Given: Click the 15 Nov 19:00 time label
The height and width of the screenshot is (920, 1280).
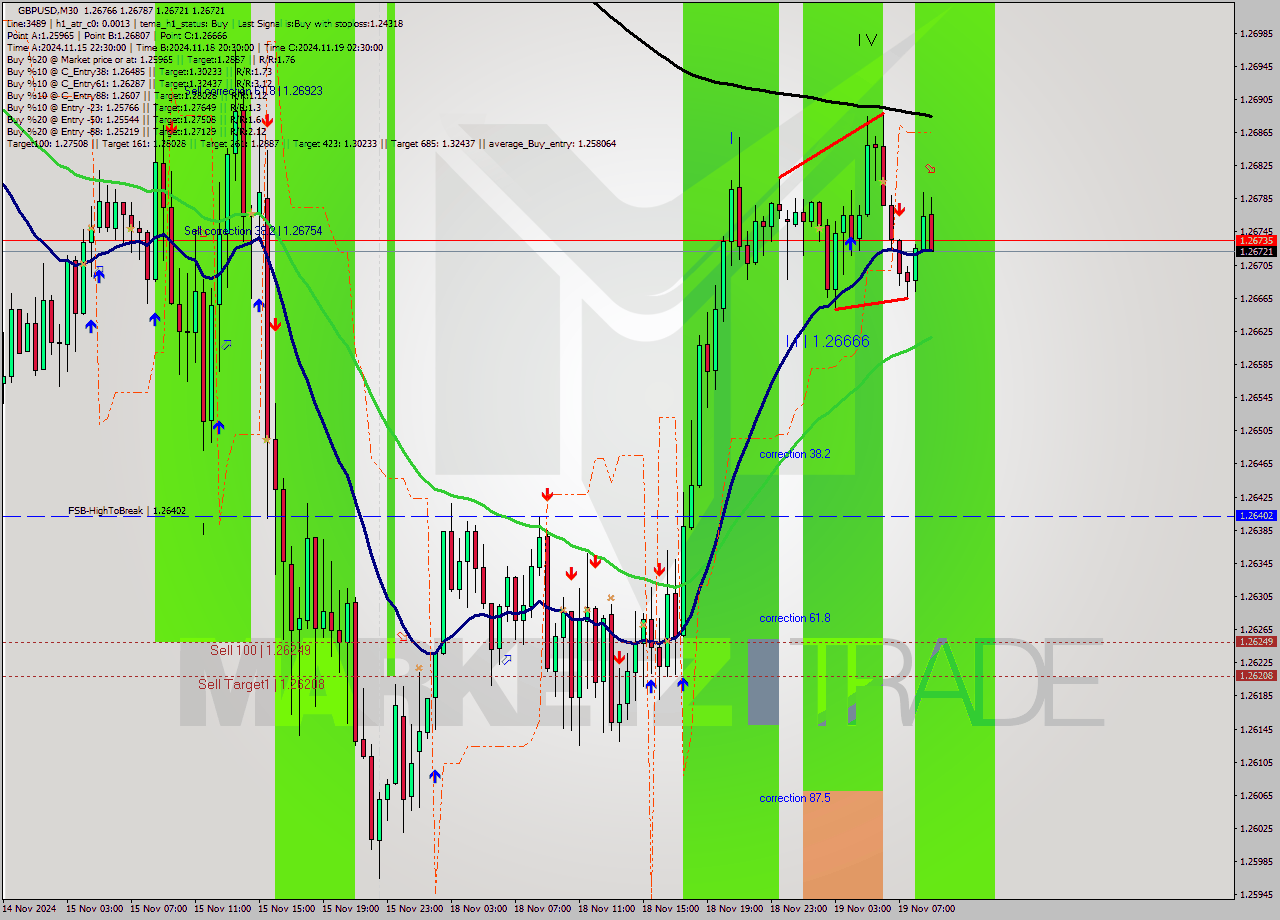Looking at the screenshot, I should 349,909.
